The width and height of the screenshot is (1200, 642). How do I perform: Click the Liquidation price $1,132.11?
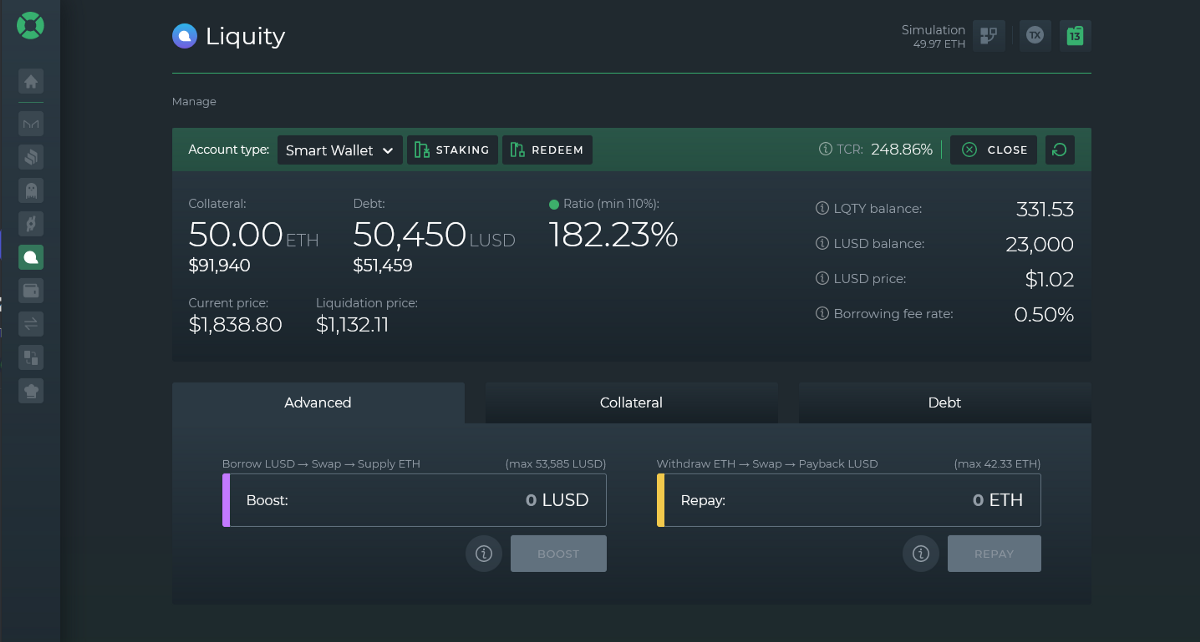coord(352,325)
